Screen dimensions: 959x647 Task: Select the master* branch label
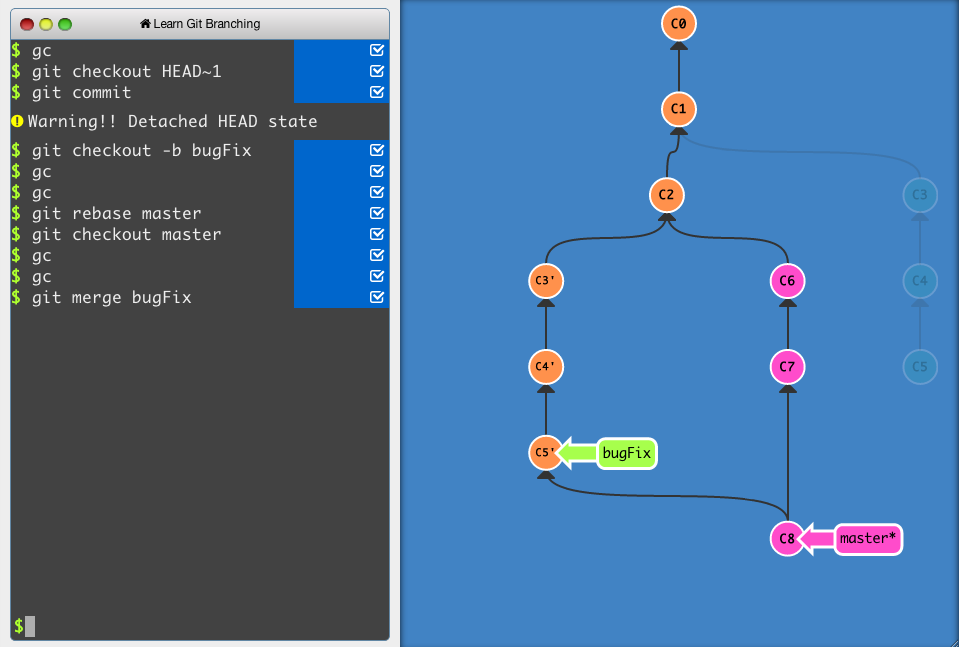tap(867, 539)
